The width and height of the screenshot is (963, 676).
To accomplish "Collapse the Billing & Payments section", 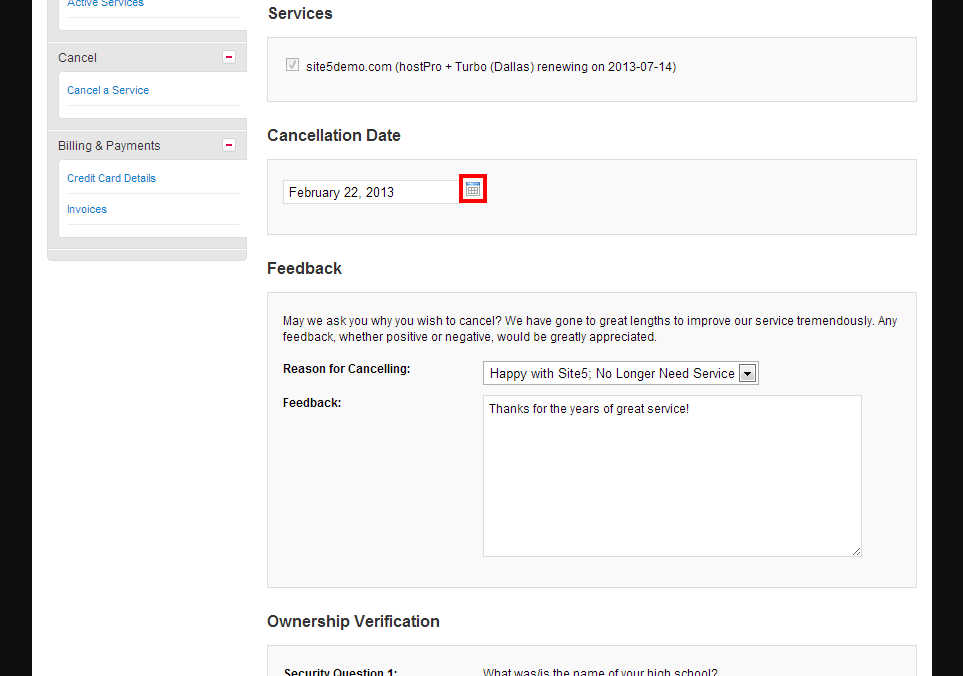I will tap(228, 146).
